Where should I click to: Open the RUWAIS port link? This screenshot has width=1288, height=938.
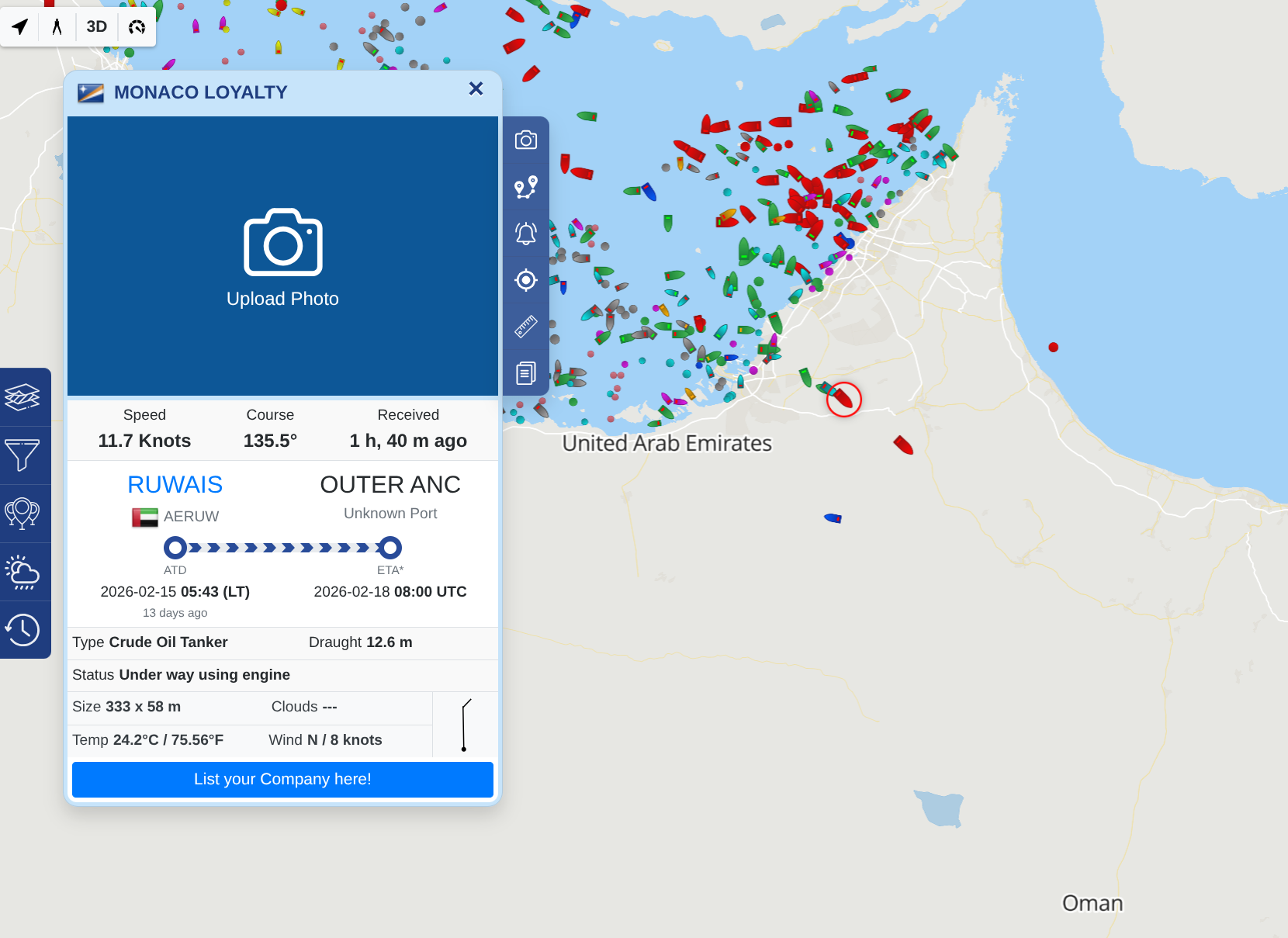coord(175,485)
